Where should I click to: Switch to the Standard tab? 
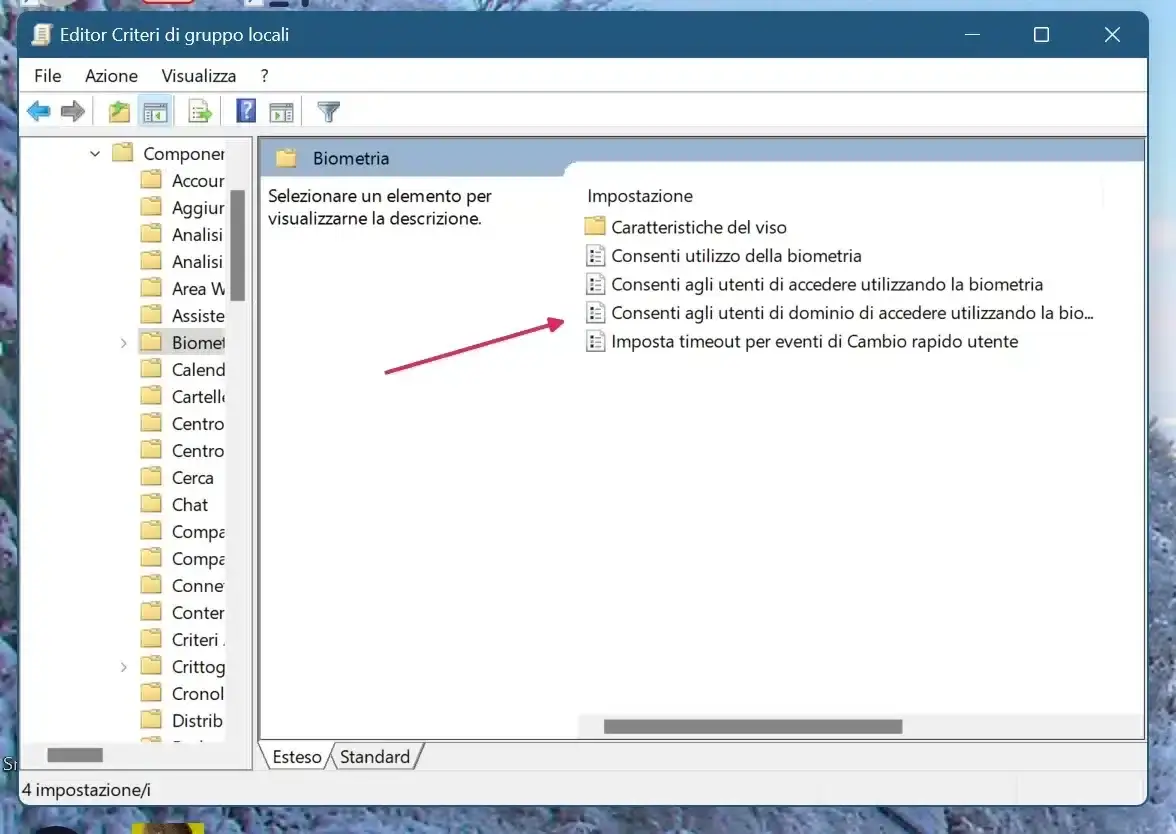[375, 757]
